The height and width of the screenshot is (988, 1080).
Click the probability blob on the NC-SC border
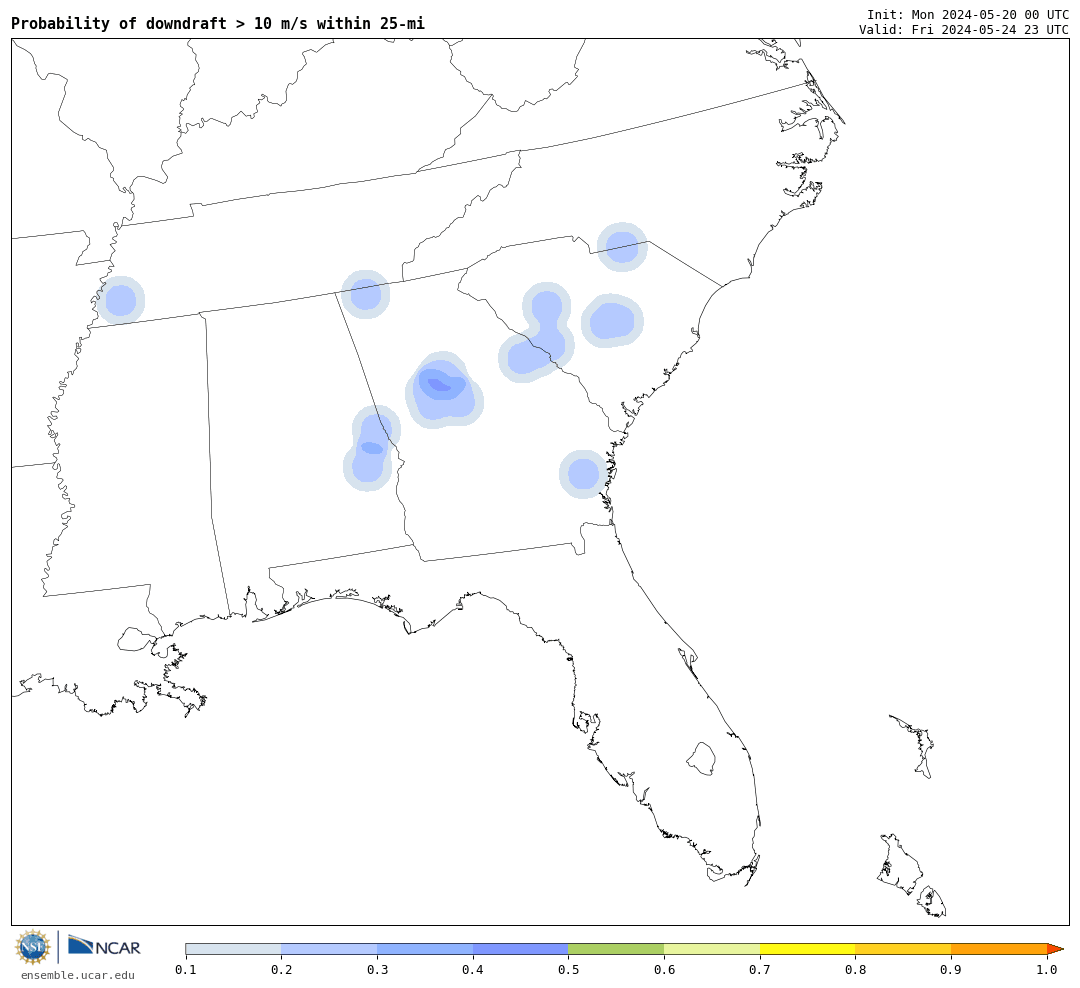[x=622, y=247]
